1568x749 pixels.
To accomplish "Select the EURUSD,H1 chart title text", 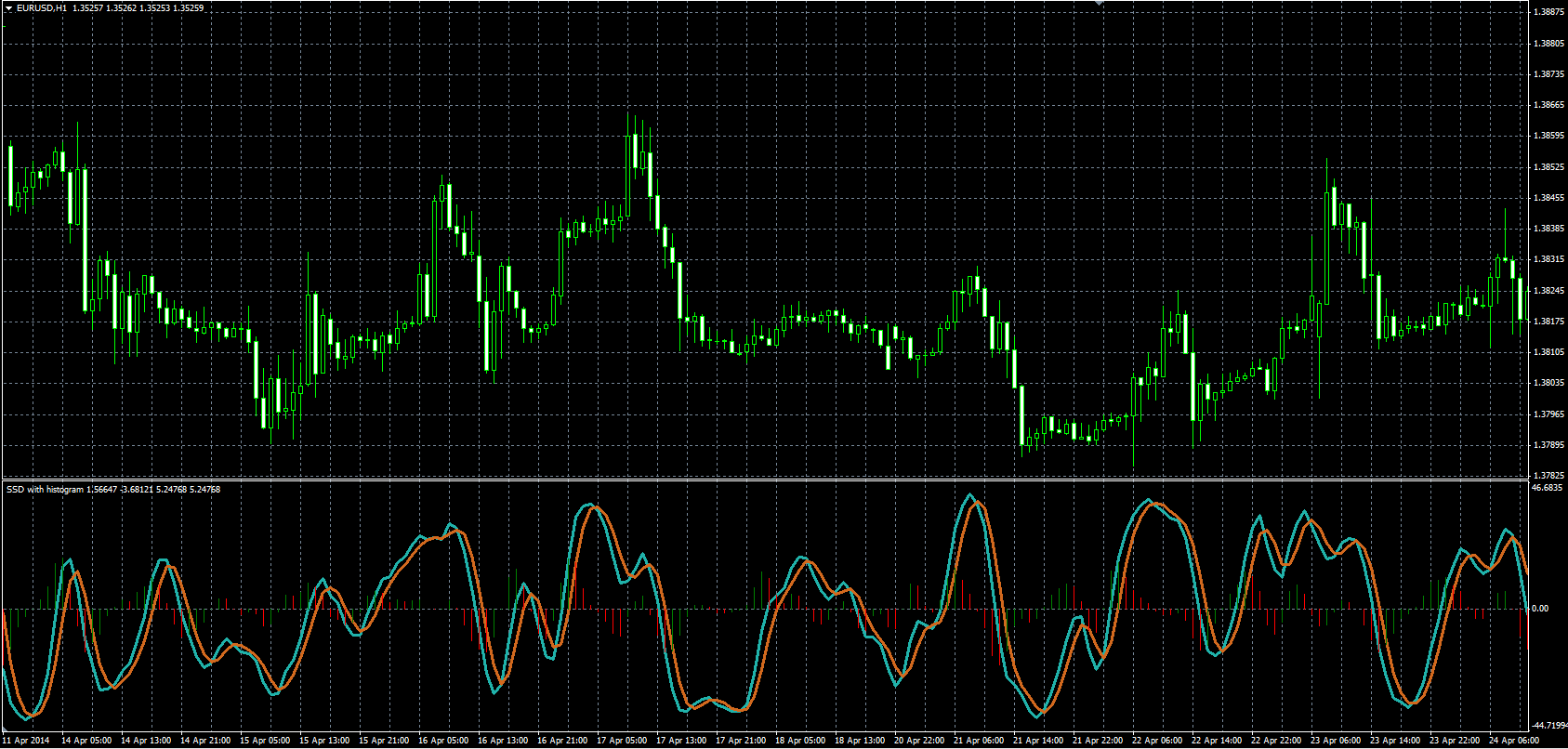I will coord(42,7).
